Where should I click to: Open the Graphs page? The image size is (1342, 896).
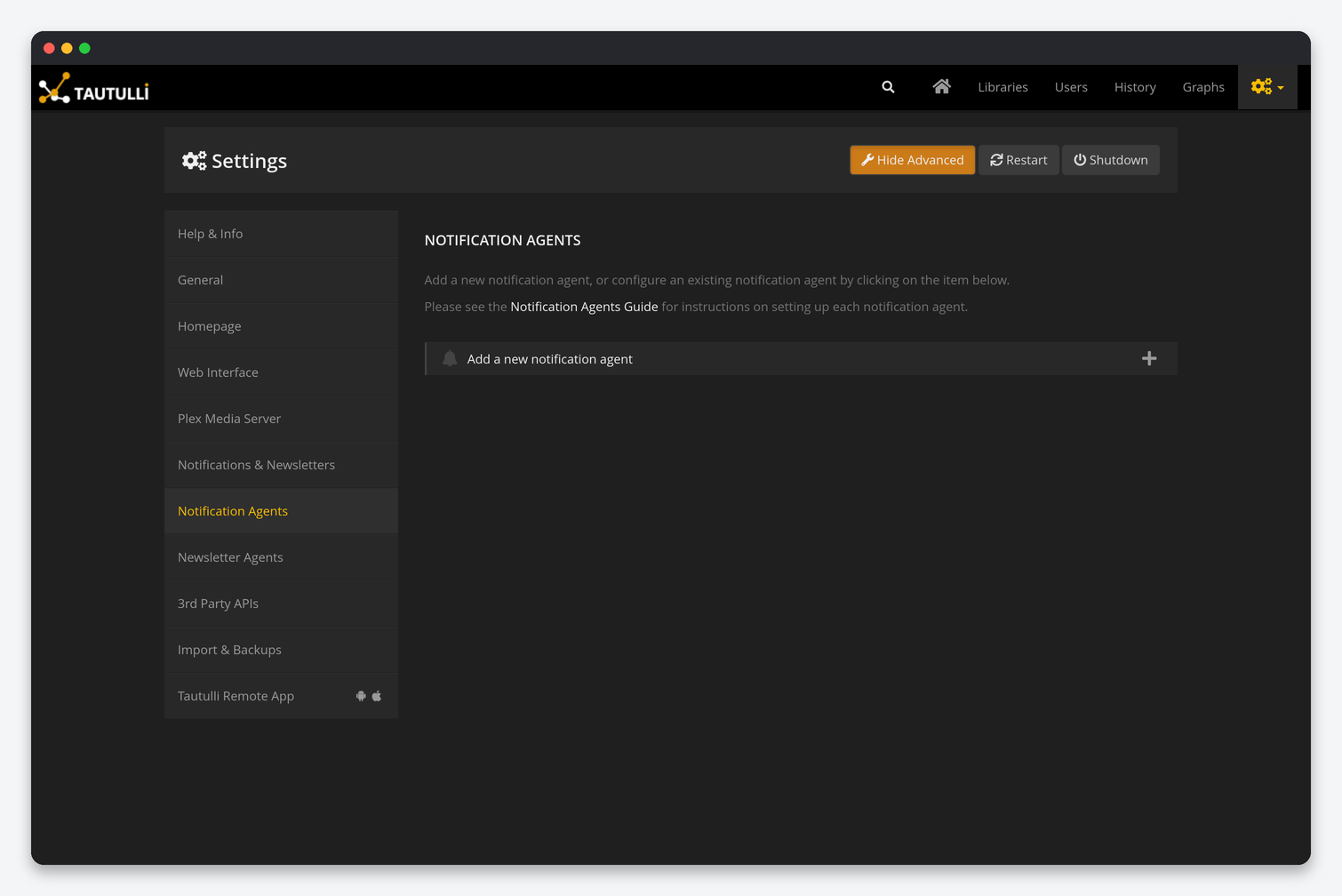pyautogui.click(x=1203, y=87)
